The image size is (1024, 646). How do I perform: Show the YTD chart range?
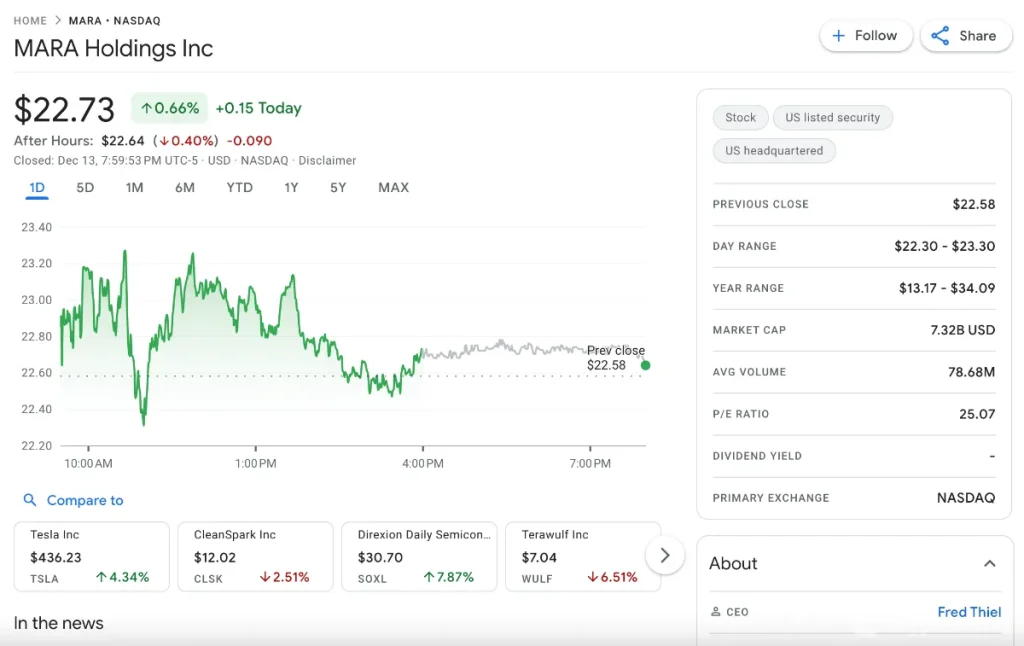(240, 188)
